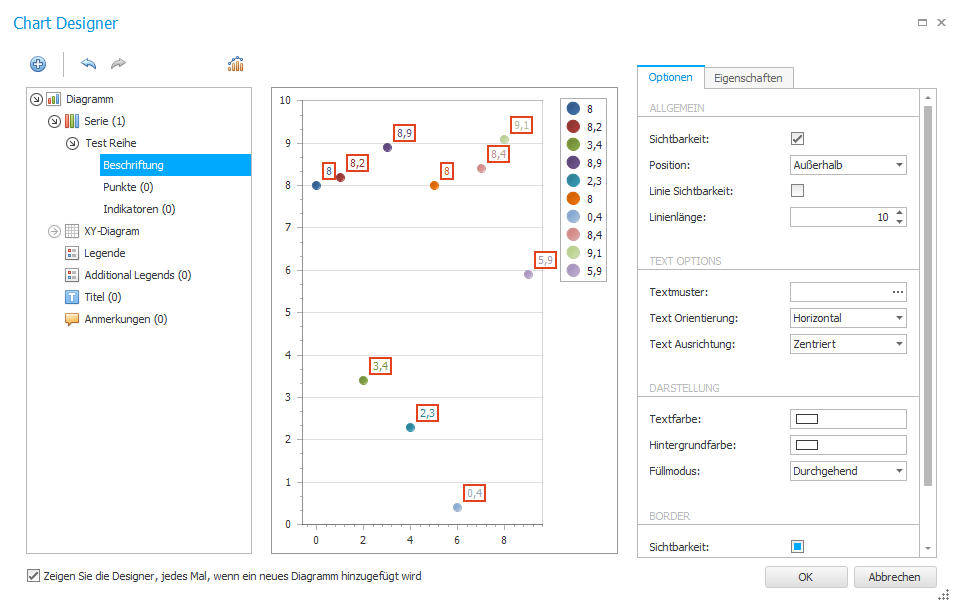Uncheck the Zeigen Sie die Designer checkbox
The width and height of the screenshot is (963, 615).
click(33, 576)
